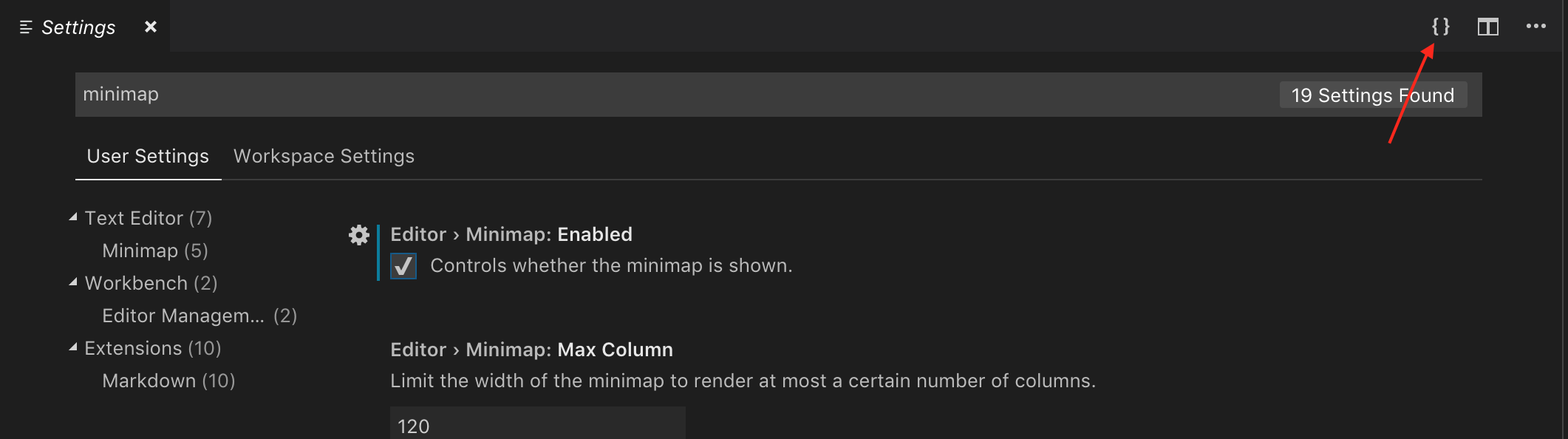1568x439 pixels.
Task: Uncheck the minimap Enabled checkbox
Action: 403,267
